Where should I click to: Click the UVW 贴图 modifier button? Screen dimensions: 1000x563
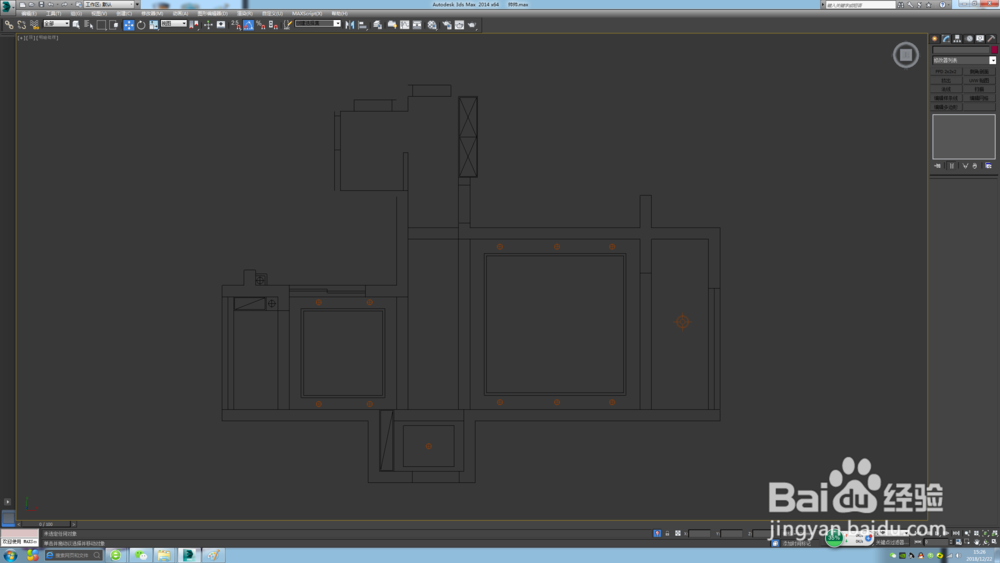point(979,80)
